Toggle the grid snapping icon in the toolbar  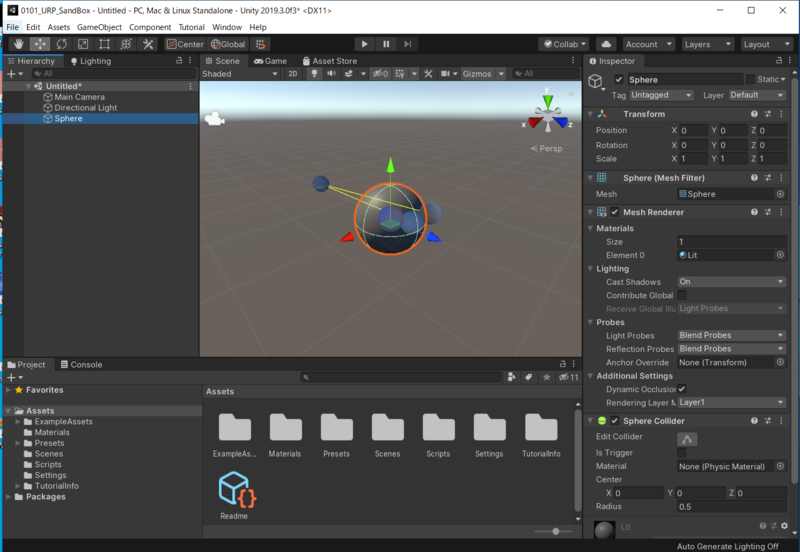coord(260,44)
